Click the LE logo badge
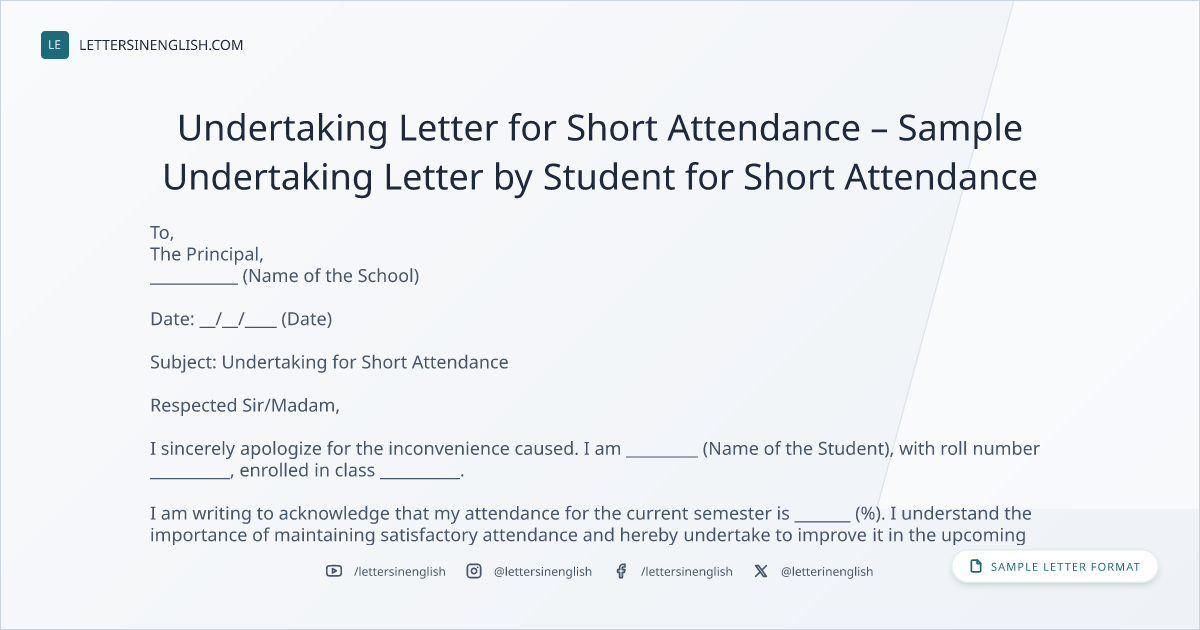Screen dimensions: 1200x630 click(x=55, y=45)
